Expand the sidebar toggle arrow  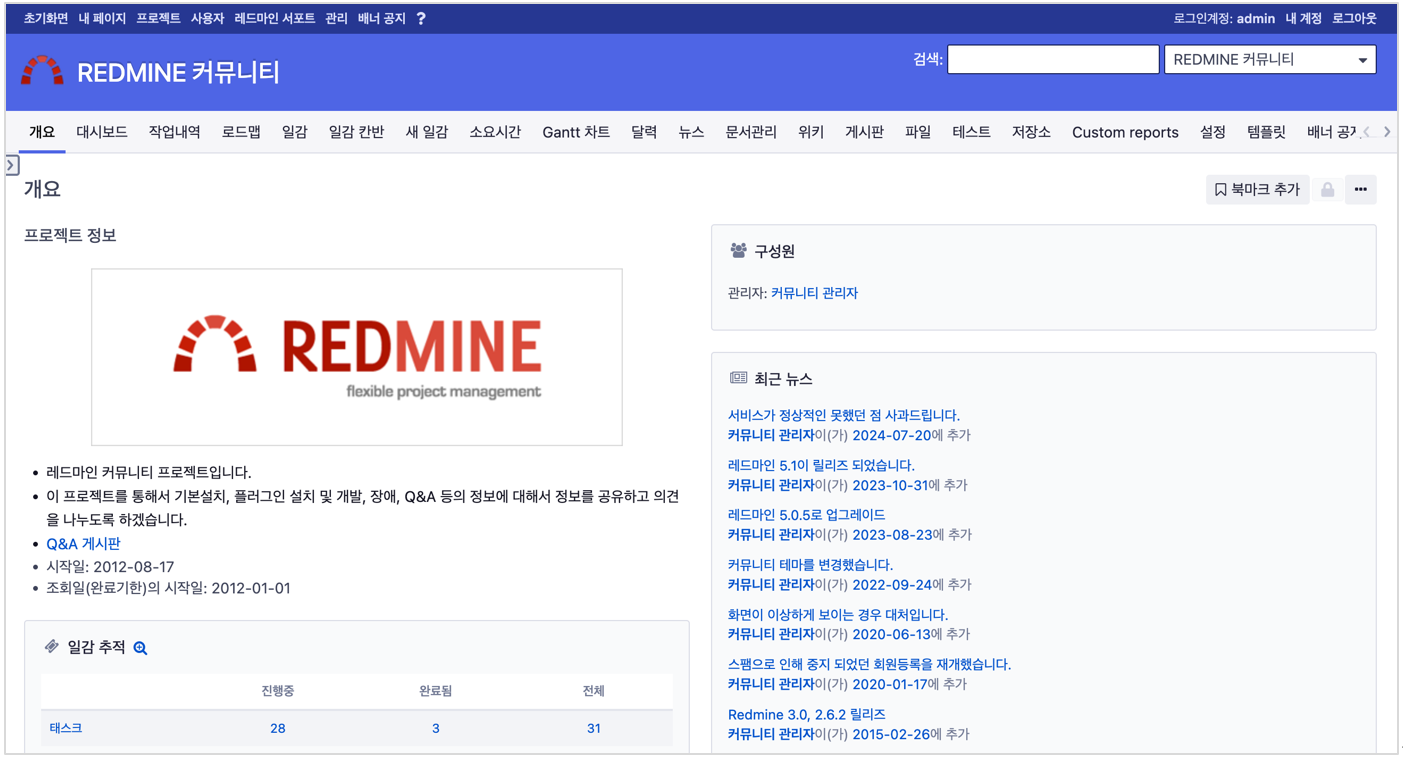pos(12,165)
